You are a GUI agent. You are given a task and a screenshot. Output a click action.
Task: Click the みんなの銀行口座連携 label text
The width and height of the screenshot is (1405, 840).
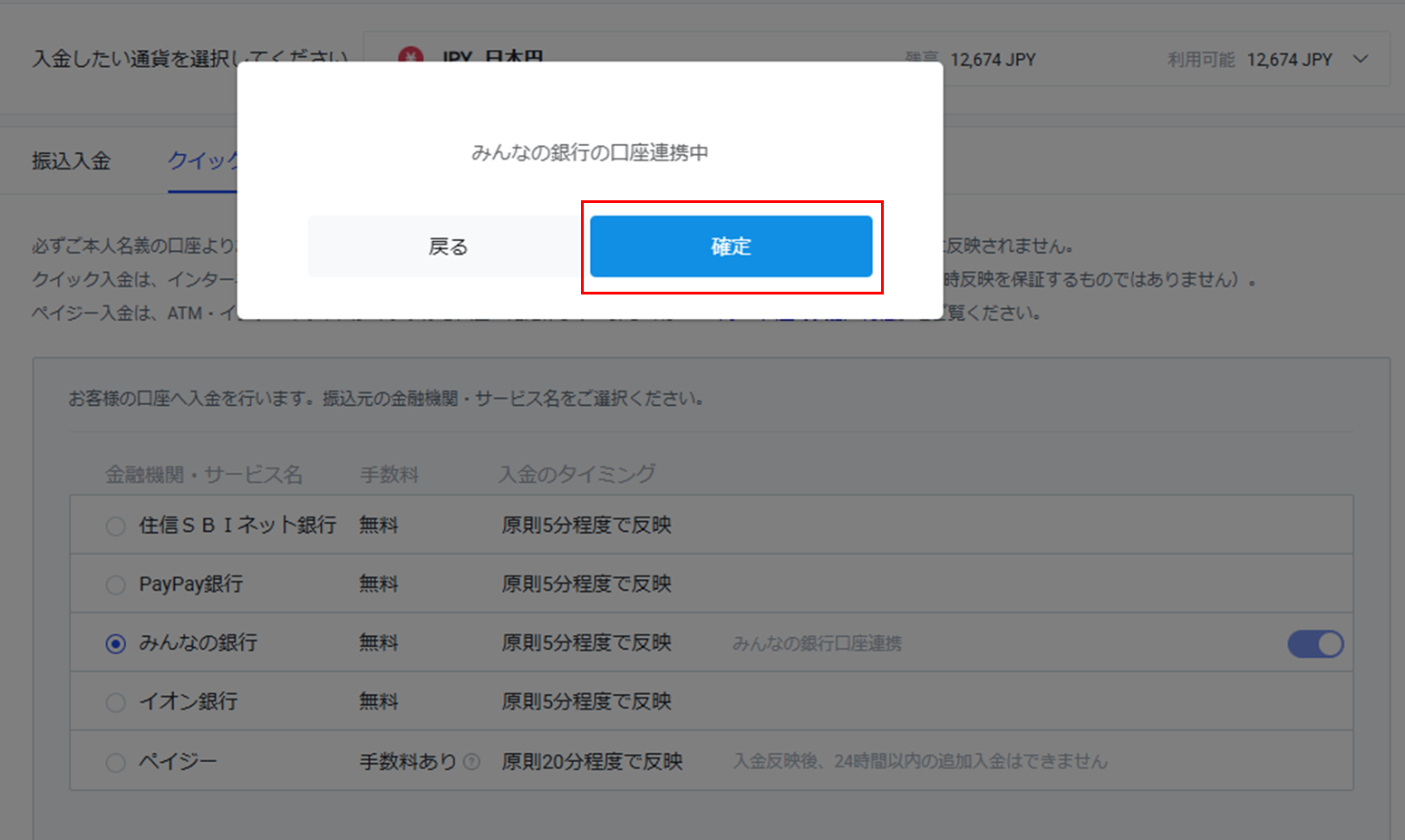click(817, 644)
